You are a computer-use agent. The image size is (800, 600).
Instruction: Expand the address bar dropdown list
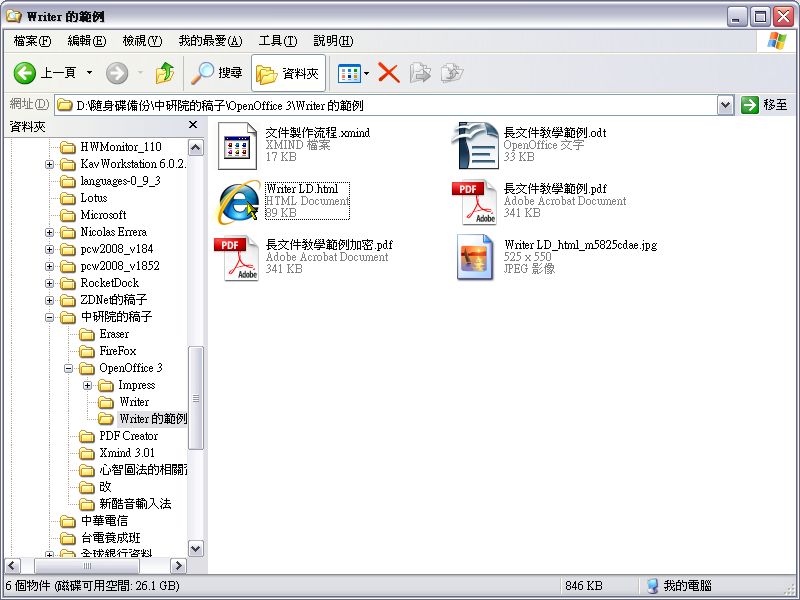pos(725,106)
